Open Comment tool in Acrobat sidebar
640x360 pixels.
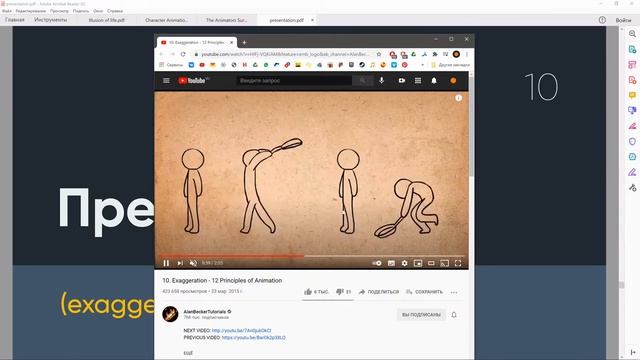[632, 95]
